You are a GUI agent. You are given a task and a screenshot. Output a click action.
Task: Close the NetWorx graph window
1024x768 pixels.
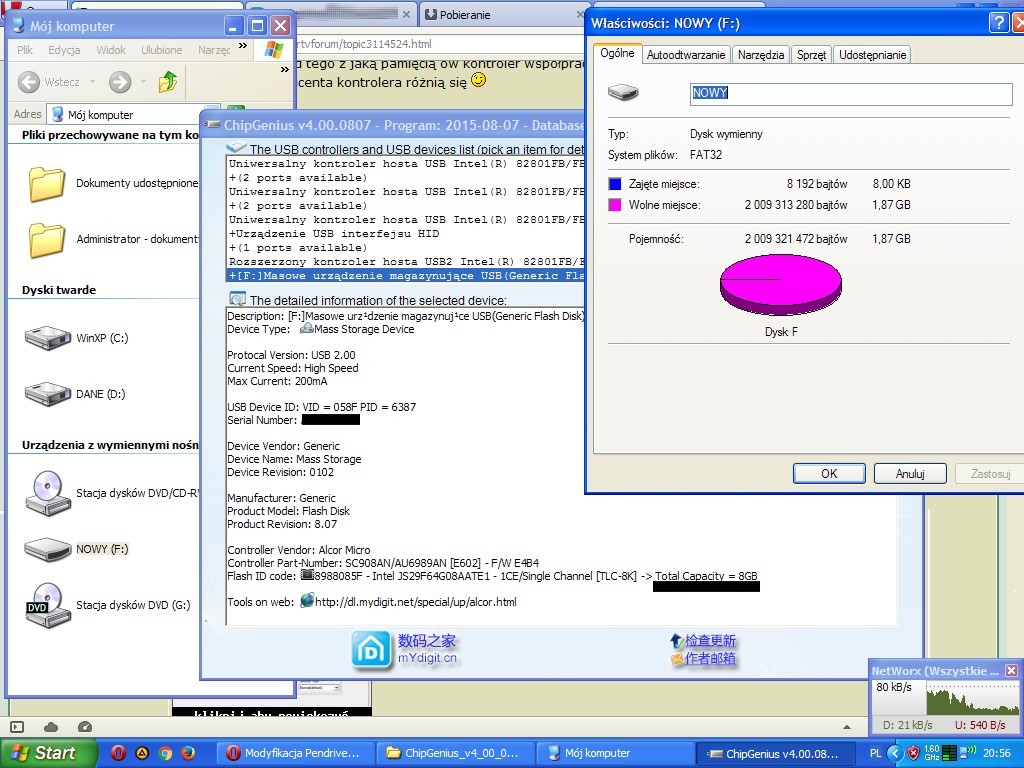pos(1011,671)
